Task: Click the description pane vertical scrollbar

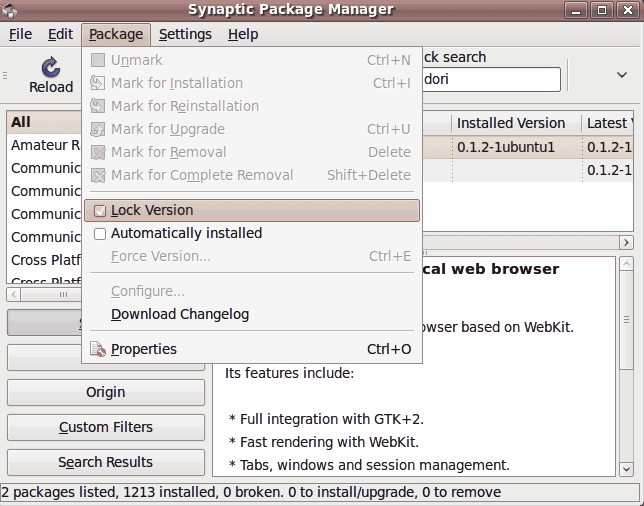Action: [x=626, y=320]
